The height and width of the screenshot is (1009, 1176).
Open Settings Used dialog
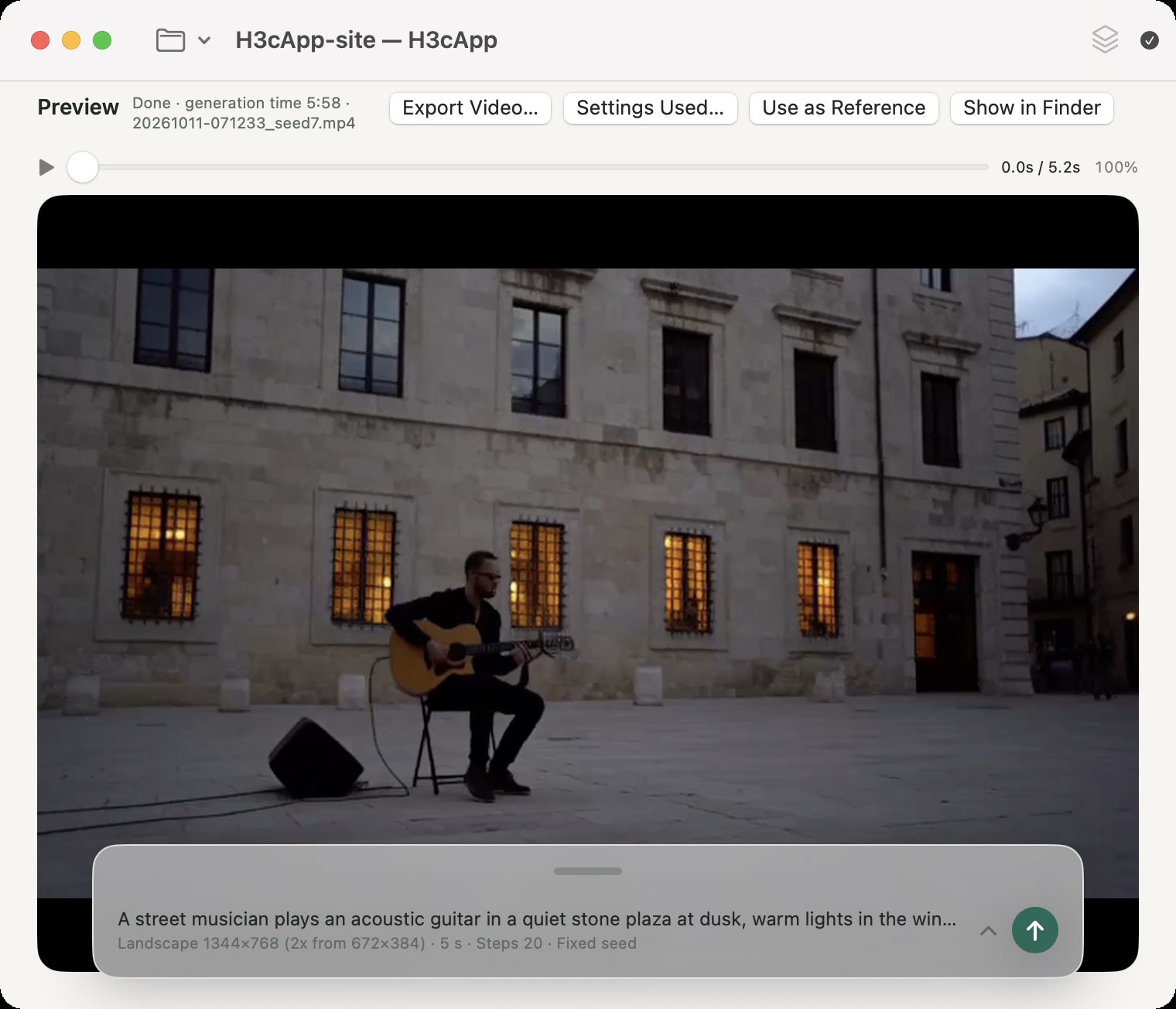(650, 108)
